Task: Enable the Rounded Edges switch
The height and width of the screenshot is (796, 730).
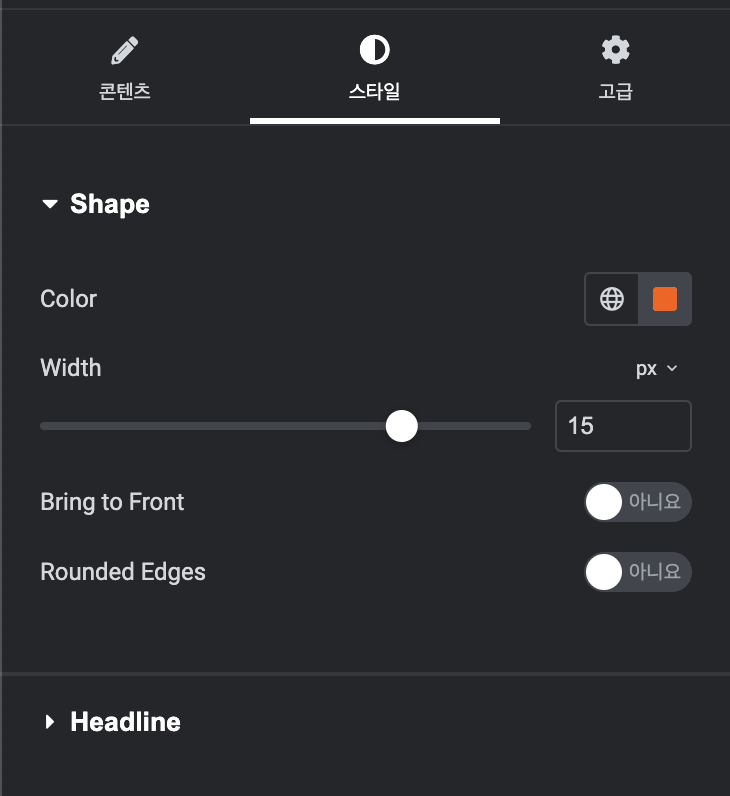Action: [x=638, y=572]
